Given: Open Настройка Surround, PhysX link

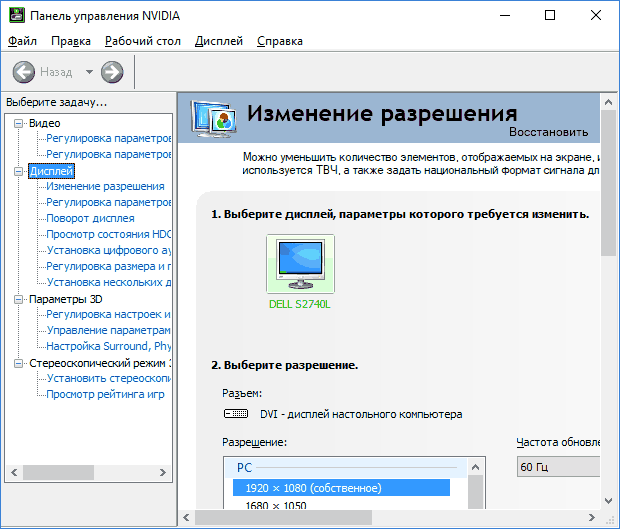Looking at the screenshot, I should pos(109,346).
